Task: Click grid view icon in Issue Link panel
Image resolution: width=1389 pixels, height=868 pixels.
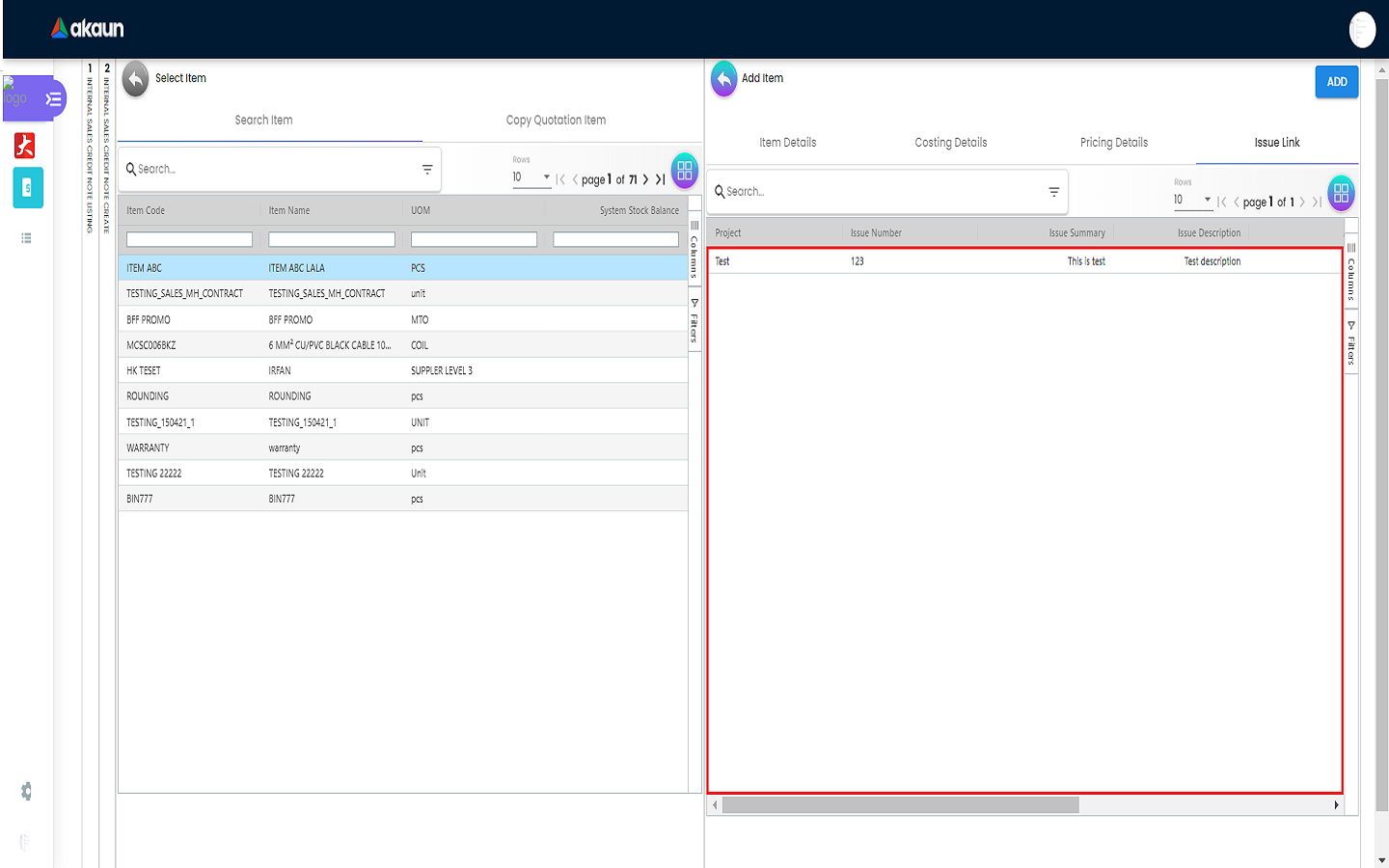Action: [1341, 193]
